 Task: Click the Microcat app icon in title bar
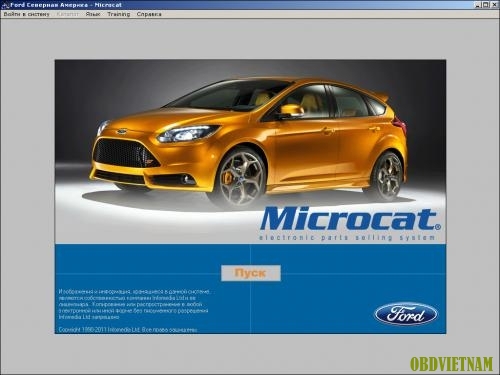point(5,5)
